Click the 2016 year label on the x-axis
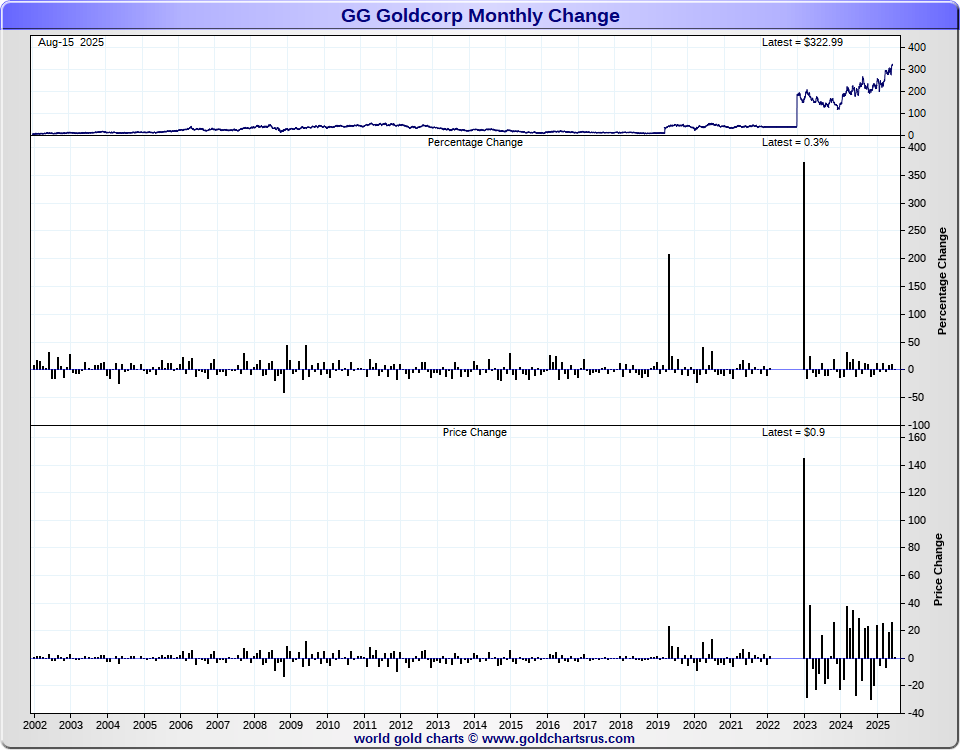The image size is (960, 750). point(547,726)
